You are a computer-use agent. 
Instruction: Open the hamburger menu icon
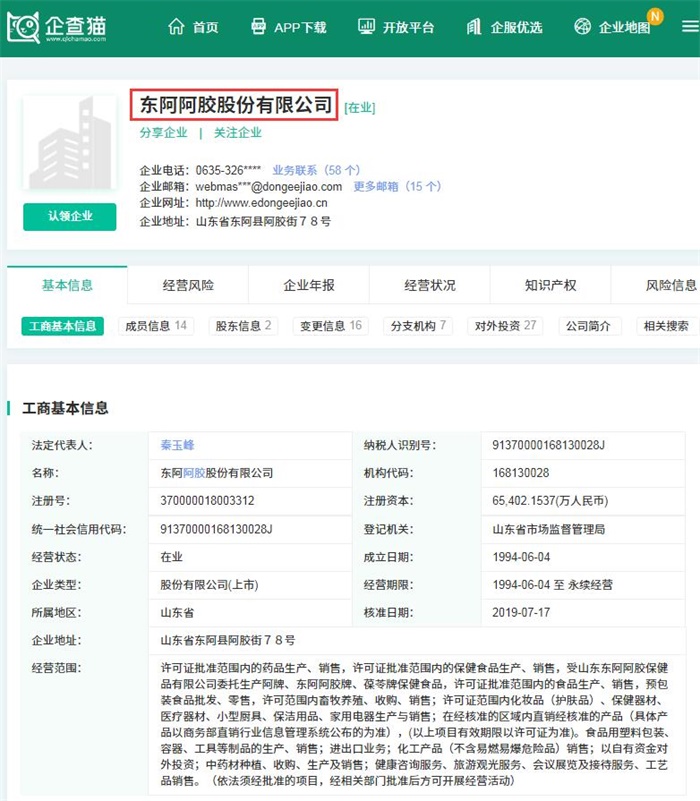(690, 26)
